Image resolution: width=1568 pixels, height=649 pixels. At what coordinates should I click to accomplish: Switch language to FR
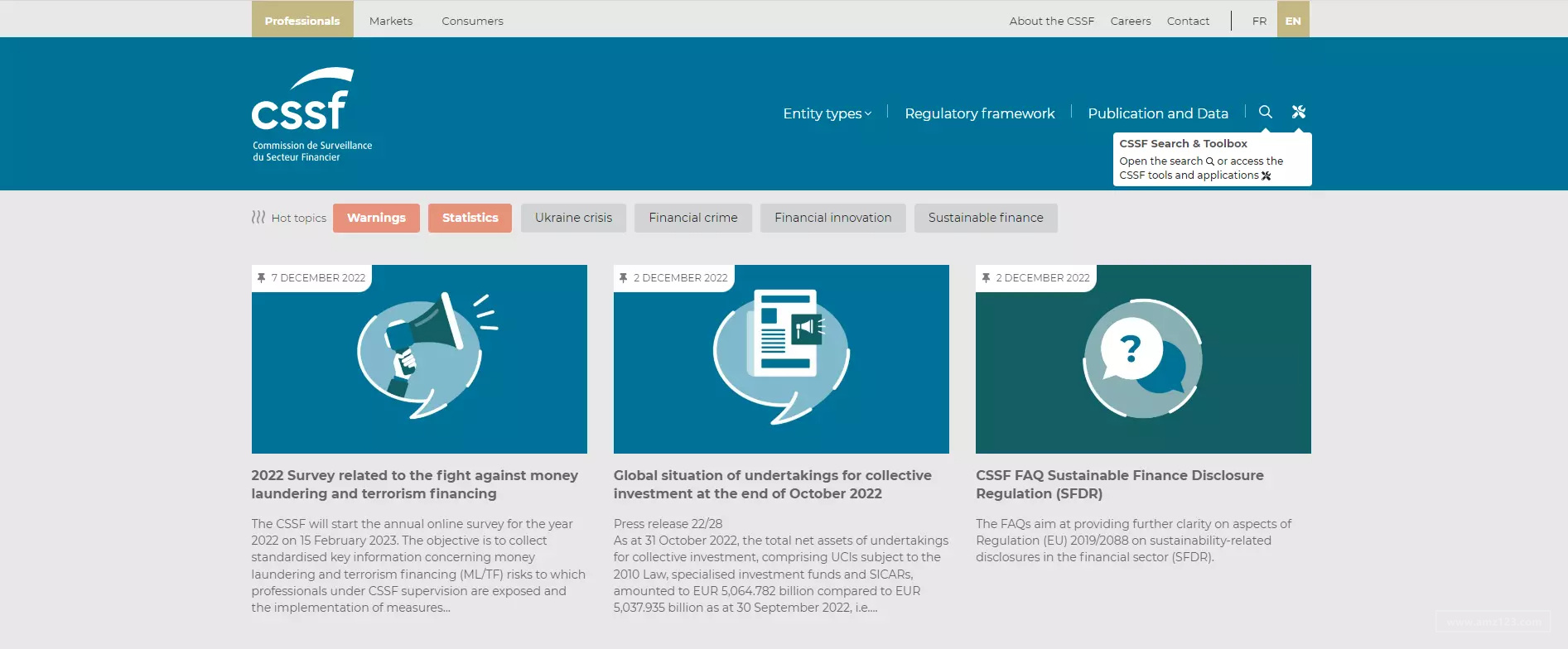click(x=1259, y=21)
